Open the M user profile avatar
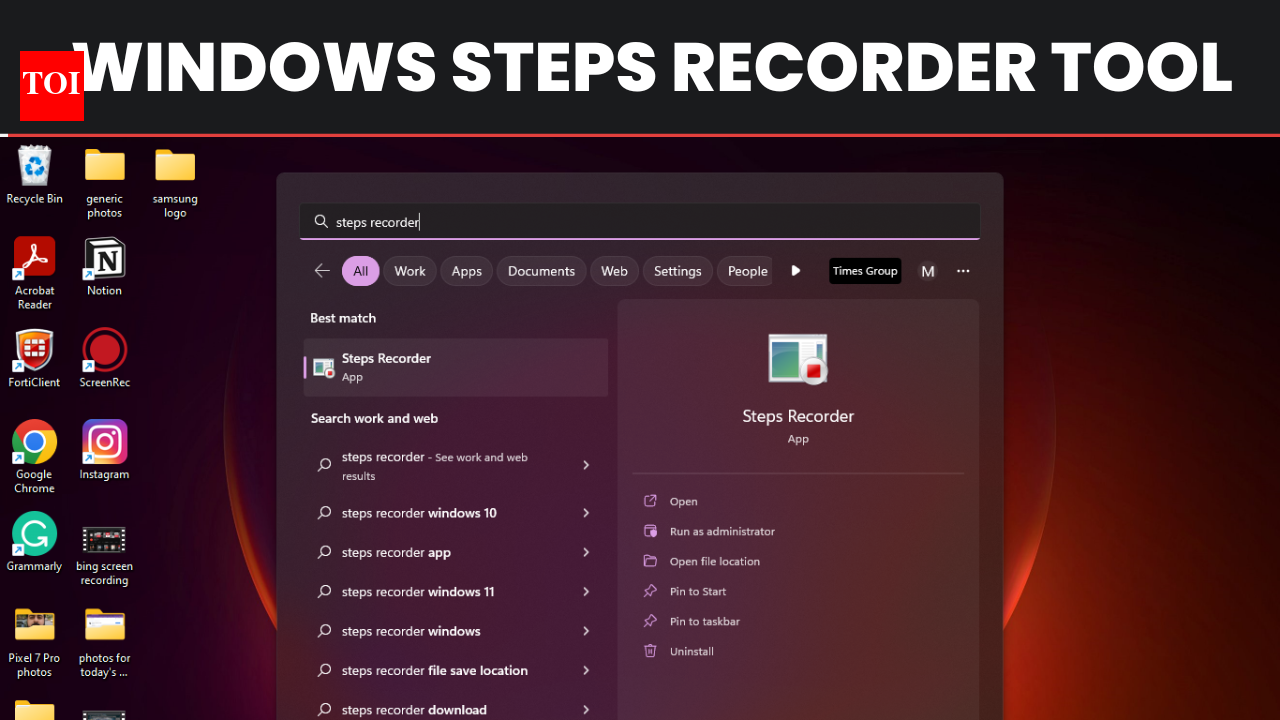This screenshot has width=1280, height=720. point(928,271)
